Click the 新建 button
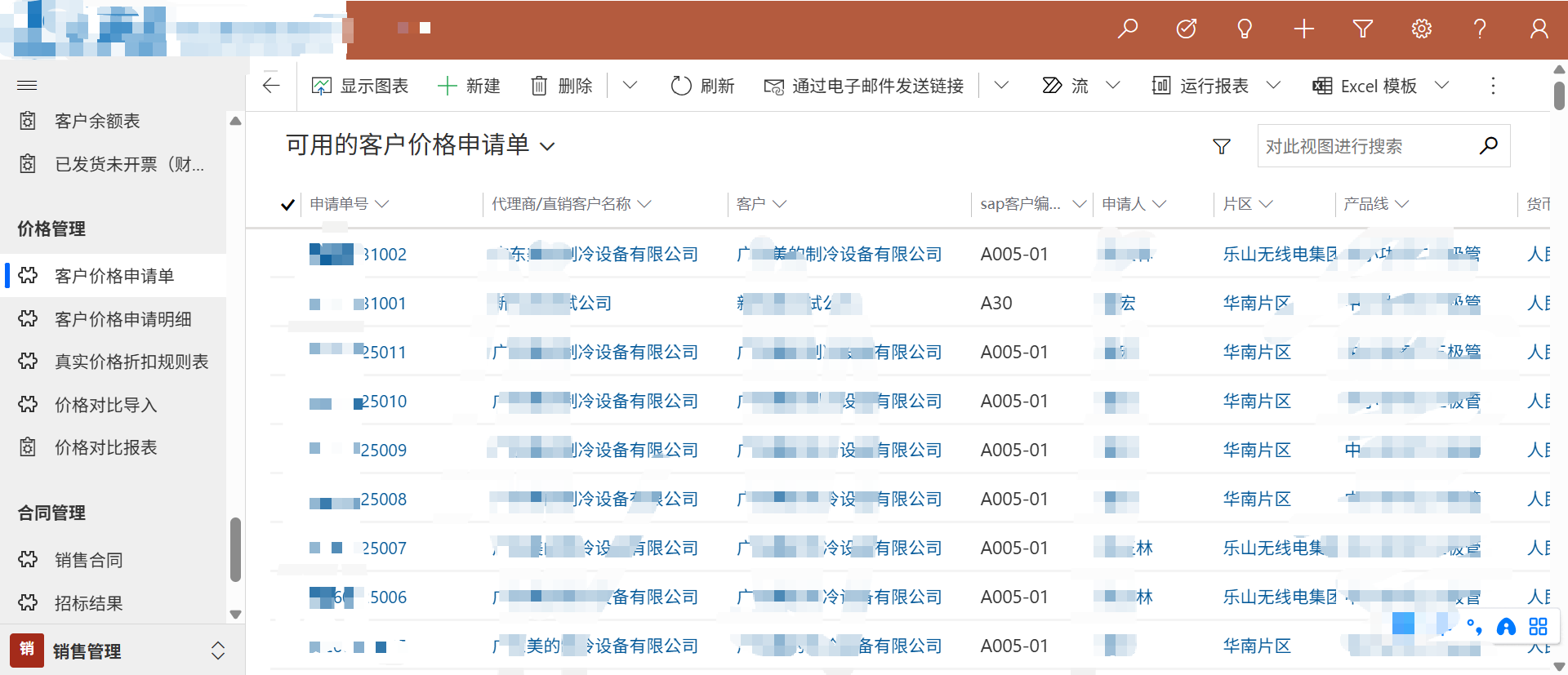Viewport: 1568px width, 675px height. [470, 86]
